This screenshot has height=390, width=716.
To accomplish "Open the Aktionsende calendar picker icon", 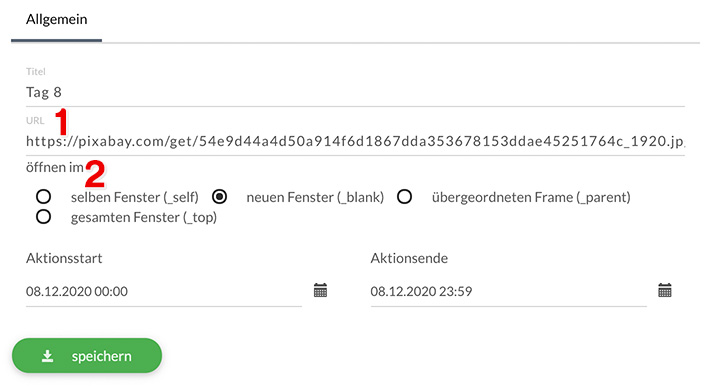I will [665, 290].
